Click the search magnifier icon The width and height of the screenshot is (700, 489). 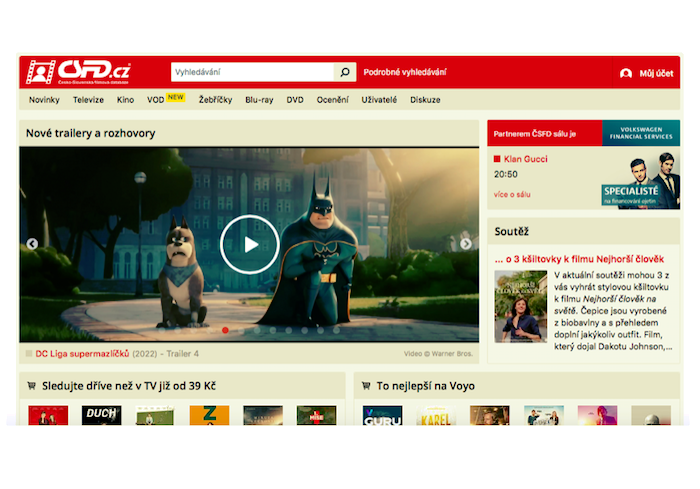click(344, 72)
